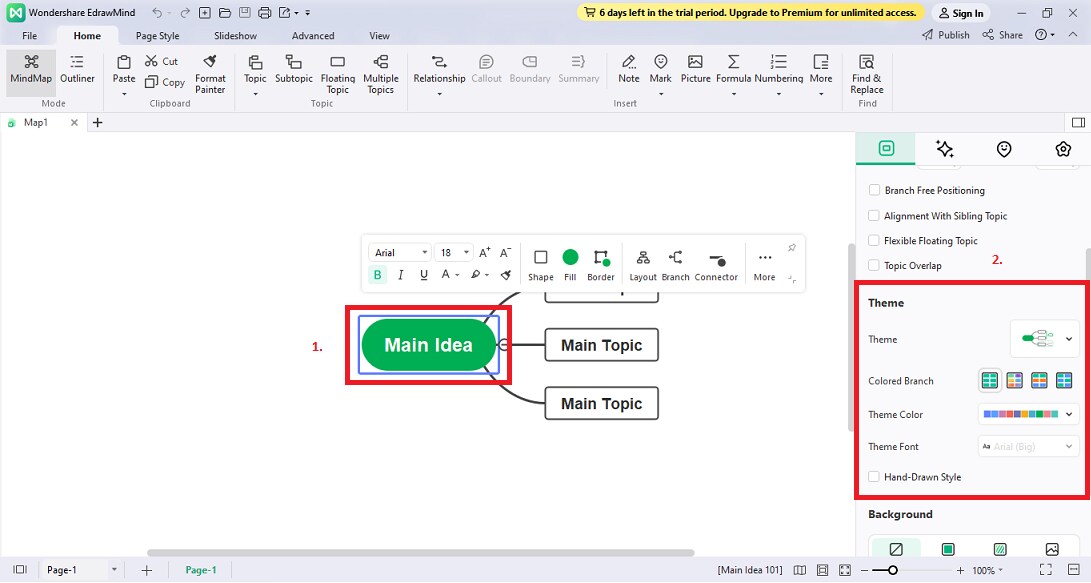Open the zoom 100% dropdown

tap(988, 570)
